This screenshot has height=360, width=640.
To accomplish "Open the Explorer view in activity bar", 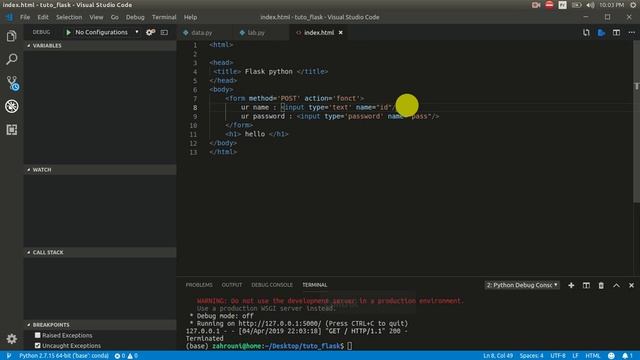I will [x=11, y=36].
